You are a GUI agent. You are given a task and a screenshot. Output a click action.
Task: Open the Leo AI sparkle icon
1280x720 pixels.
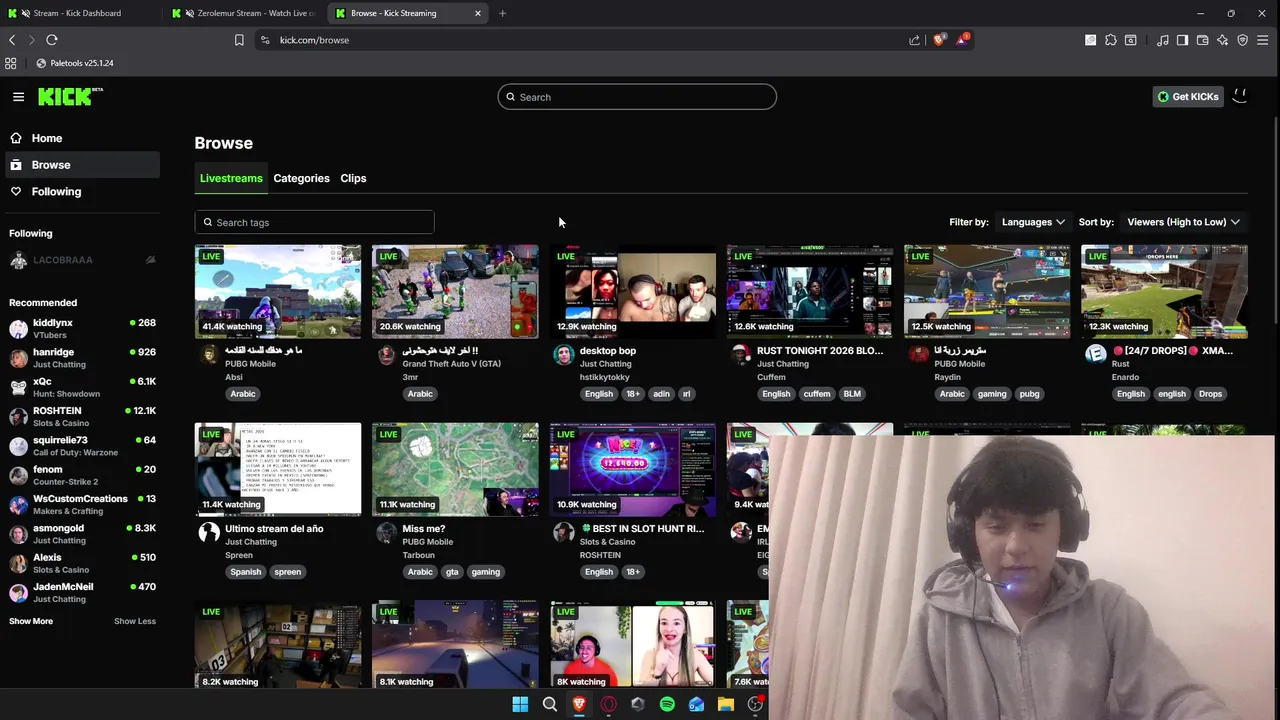pyautogui.click(x=1222, y=40)
